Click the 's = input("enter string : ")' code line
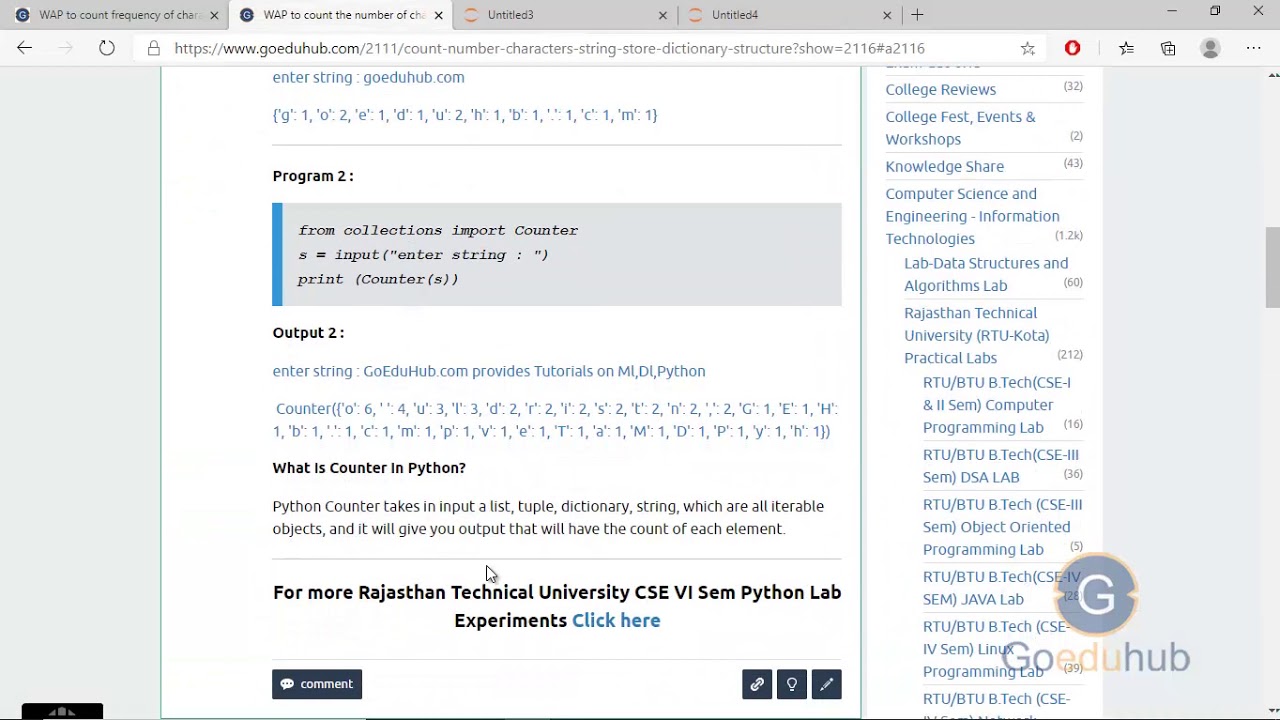This screenshot has height=720, width=1280. point(423,255)
